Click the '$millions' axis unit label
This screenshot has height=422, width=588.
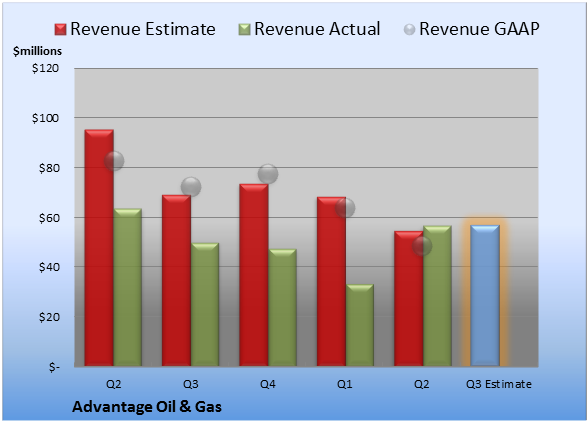38,51
